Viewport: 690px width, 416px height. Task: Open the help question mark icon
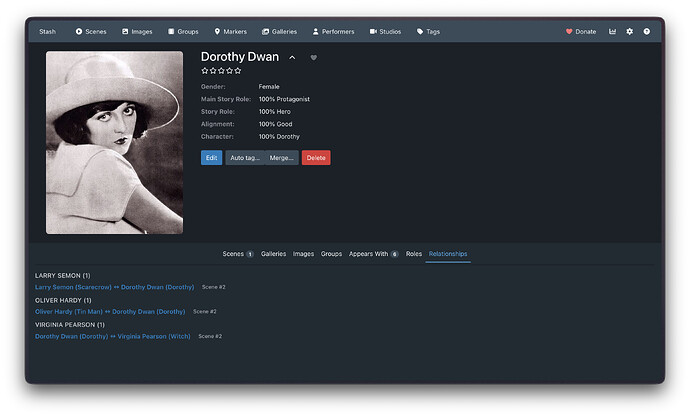646,32
